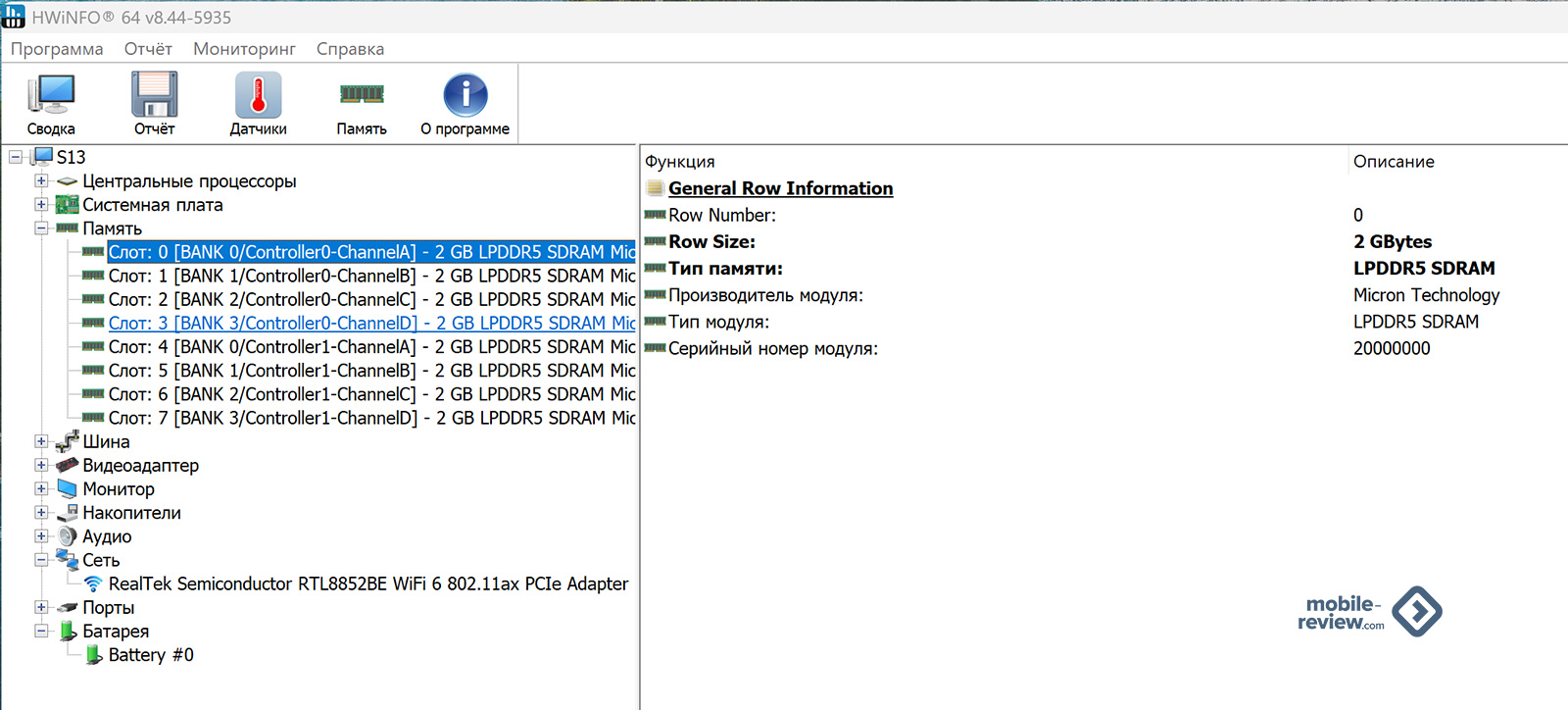Open Датчики sensors thermometer icon
The image size is (1568, 710).
(258, 96)
